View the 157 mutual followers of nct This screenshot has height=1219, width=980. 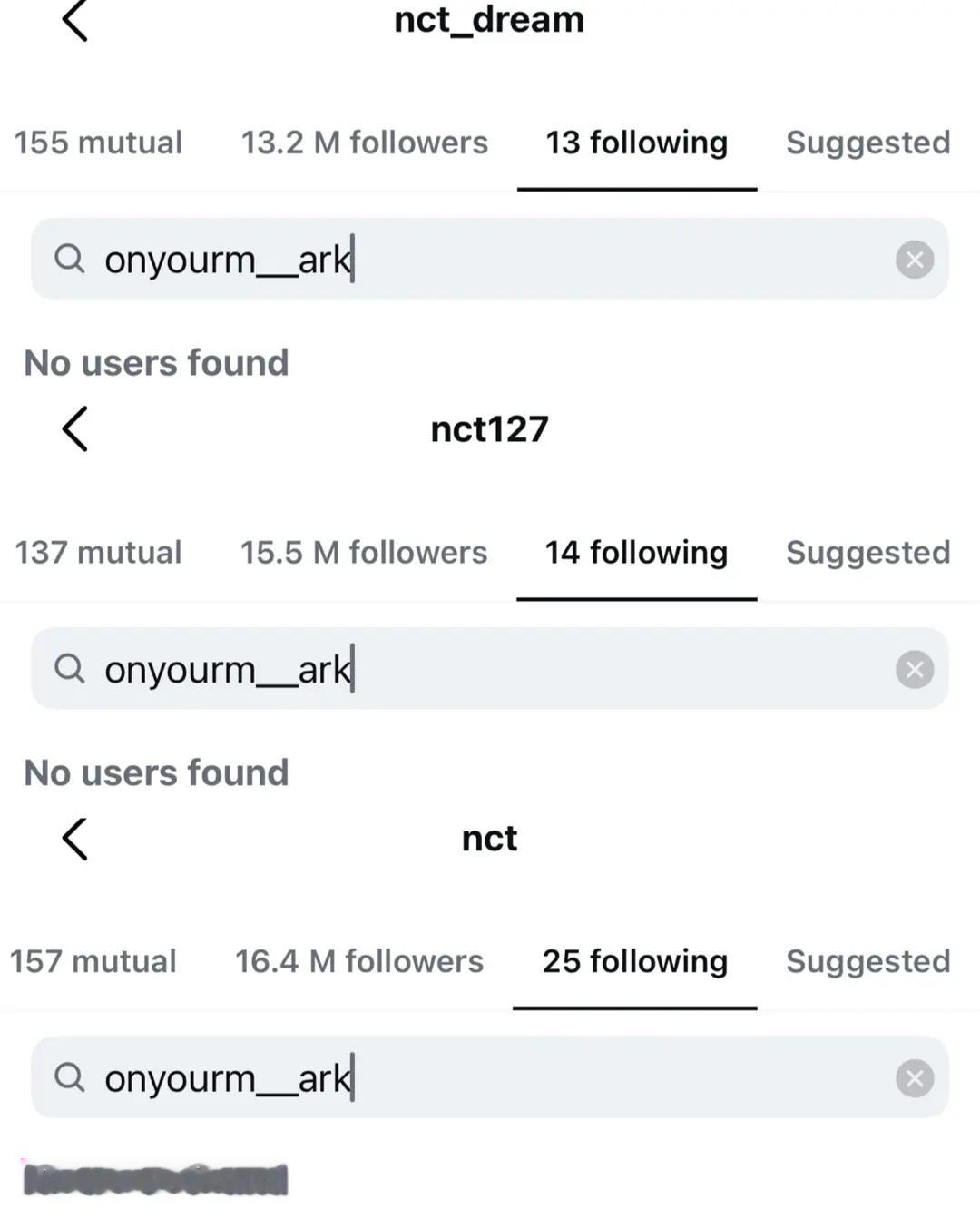(x=93, y=961)
